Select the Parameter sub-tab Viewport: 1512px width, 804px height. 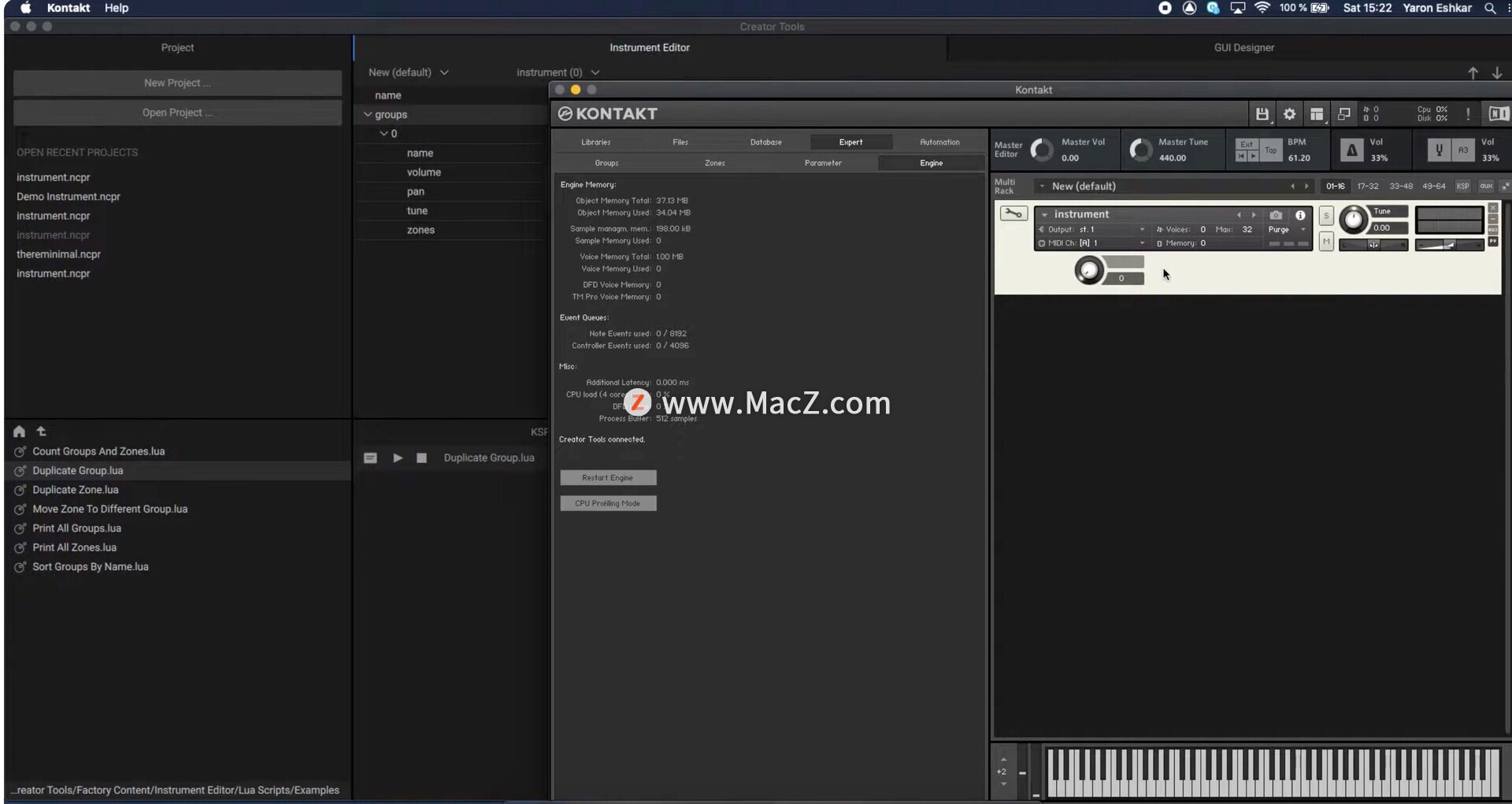[823, 163]
